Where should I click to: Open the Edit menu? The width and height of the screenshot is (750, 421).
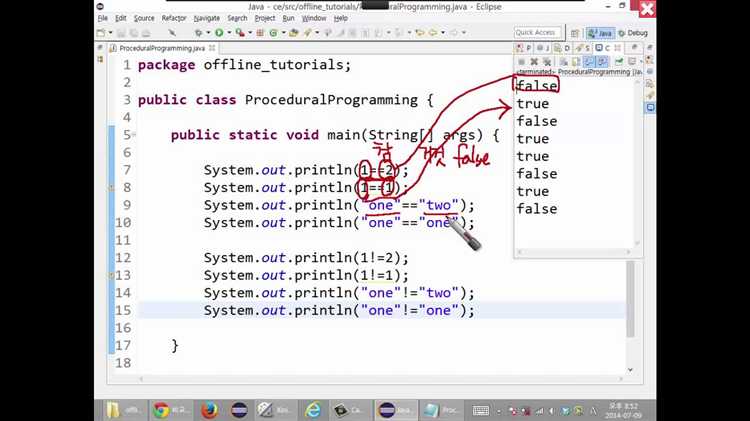click(x=121, y=18)
